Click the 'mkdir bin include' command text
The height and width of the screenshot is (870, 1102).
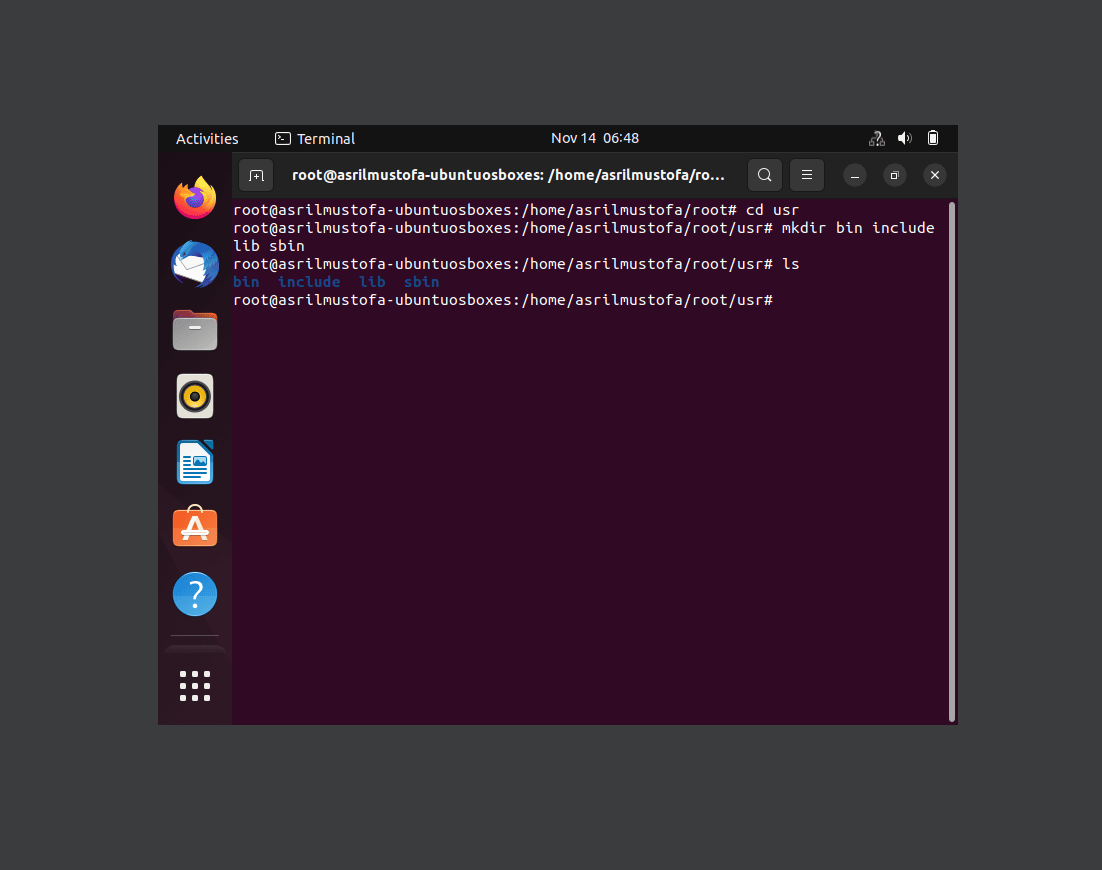858,228
